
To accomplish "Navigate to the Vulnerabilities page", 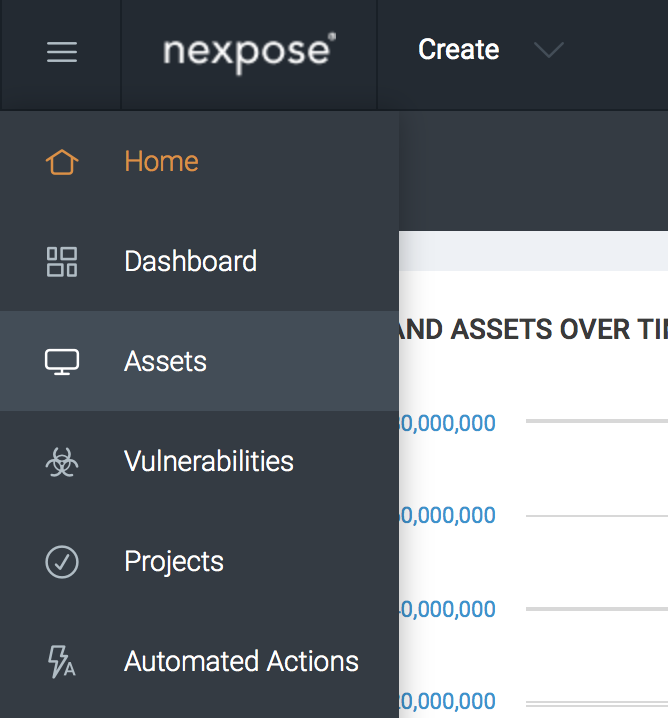I will click(208, 462).
